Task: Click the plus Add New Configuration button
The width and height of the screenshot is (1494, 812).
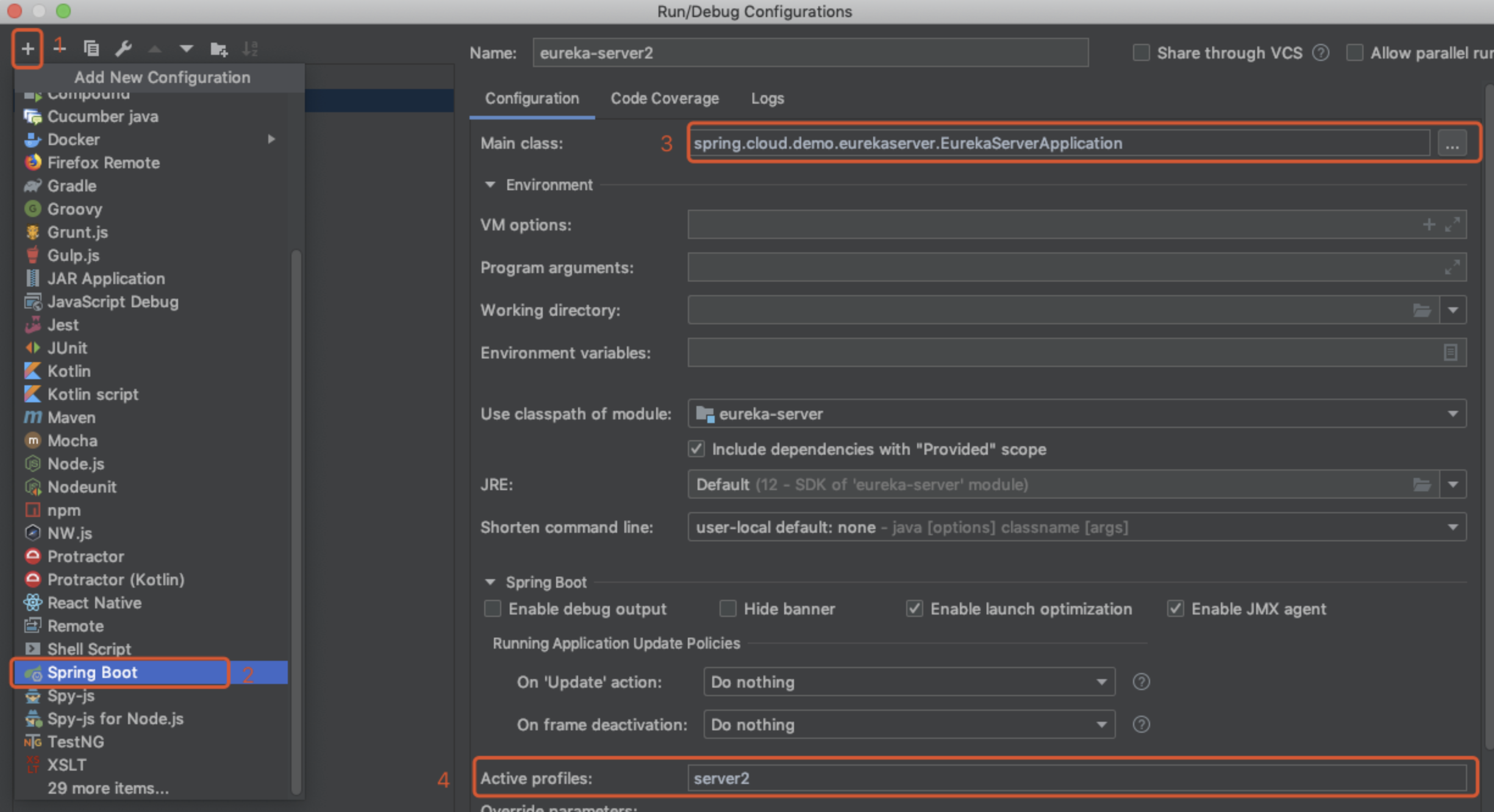Action: point(27,48)
